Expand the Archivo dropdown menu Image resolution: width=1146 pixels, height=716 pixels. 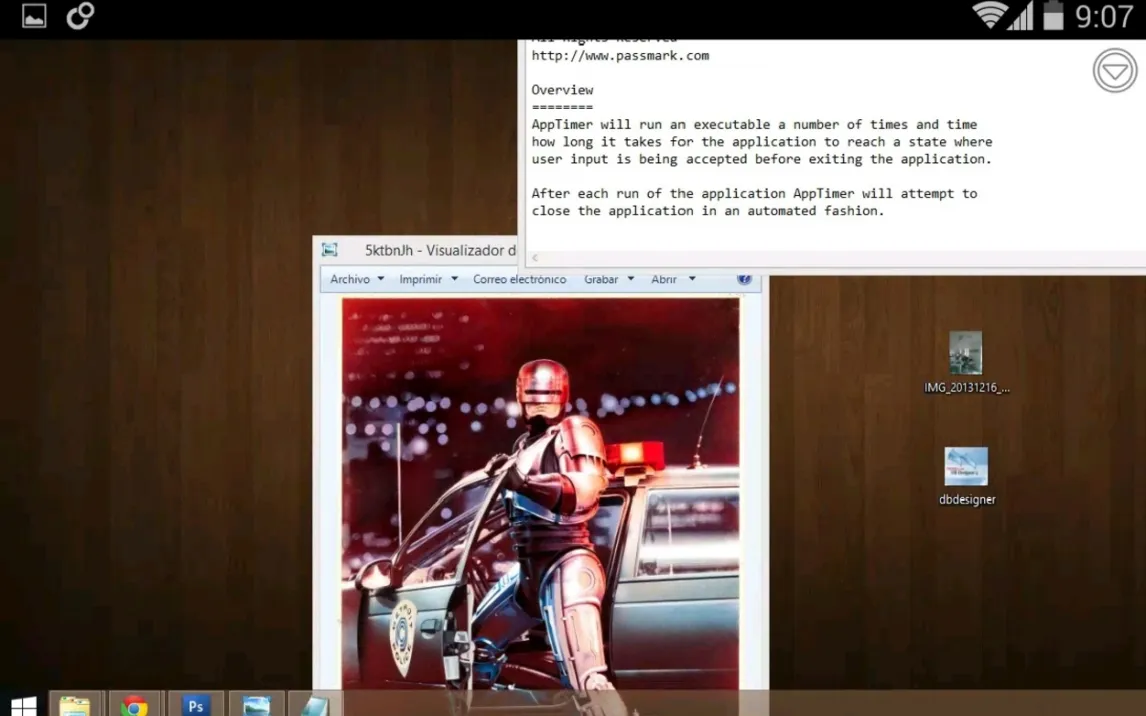tap(357, 279)
